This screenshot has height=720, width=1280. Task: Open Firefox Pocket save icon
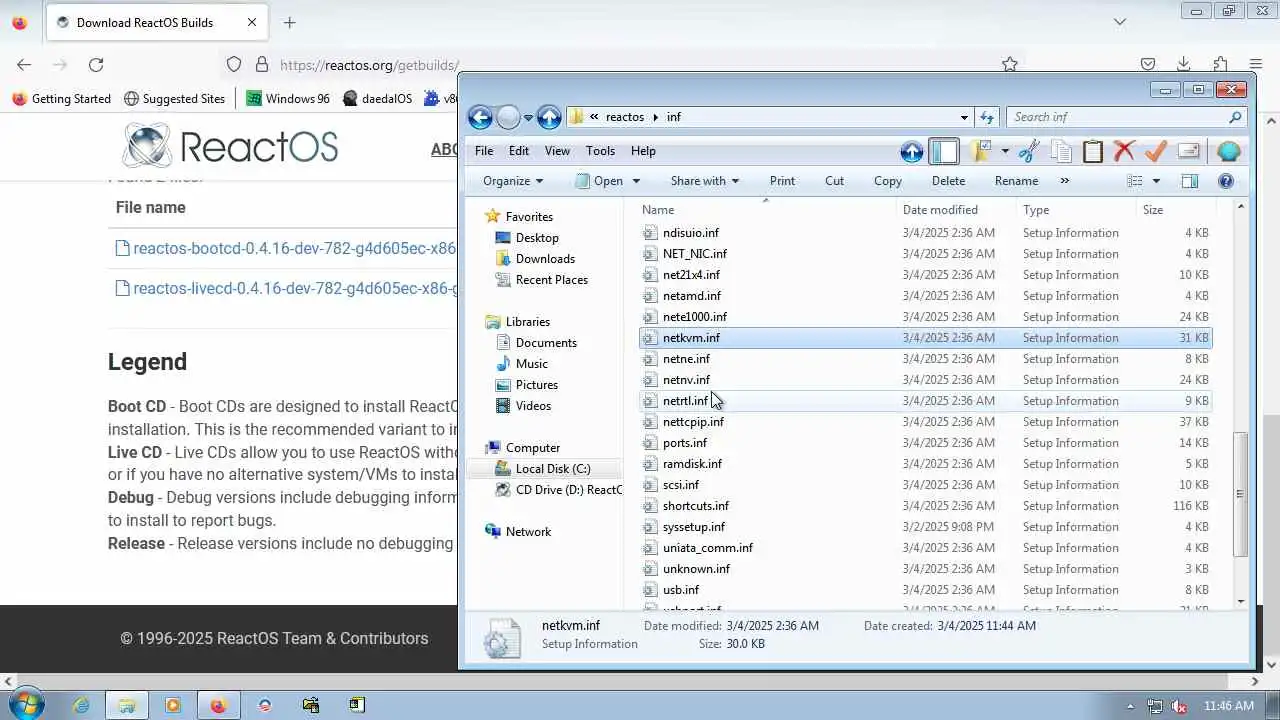1148,64
